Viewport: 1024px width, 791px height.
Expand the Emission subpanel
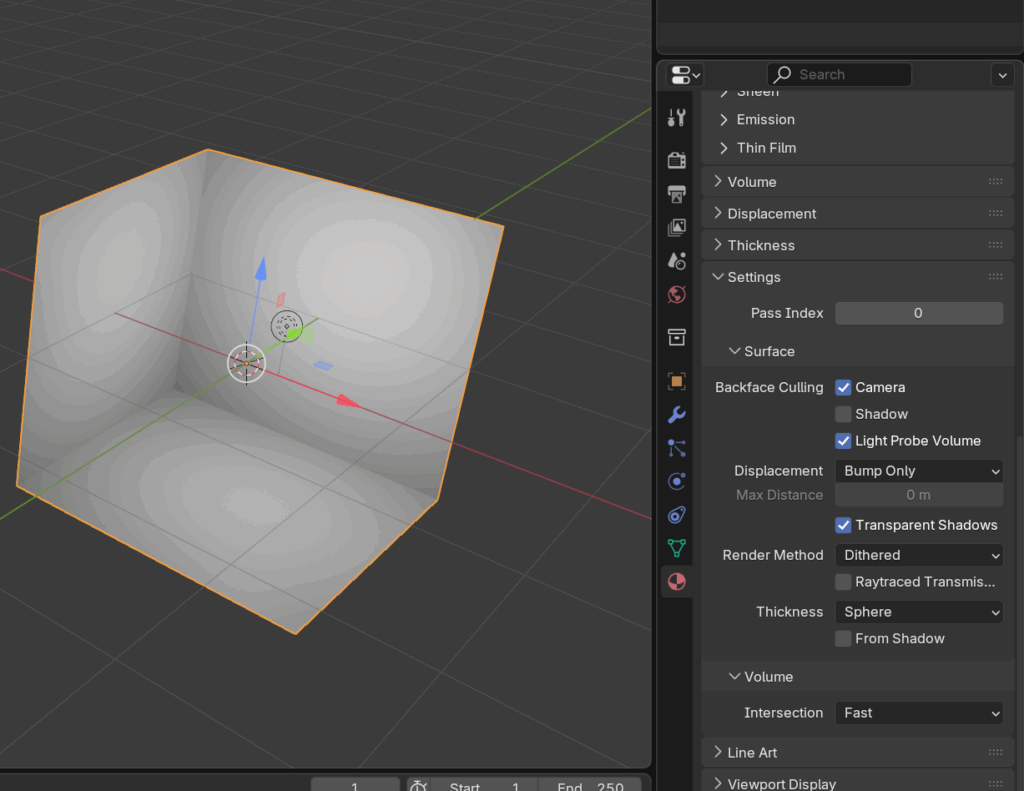(x=765, y=120)
